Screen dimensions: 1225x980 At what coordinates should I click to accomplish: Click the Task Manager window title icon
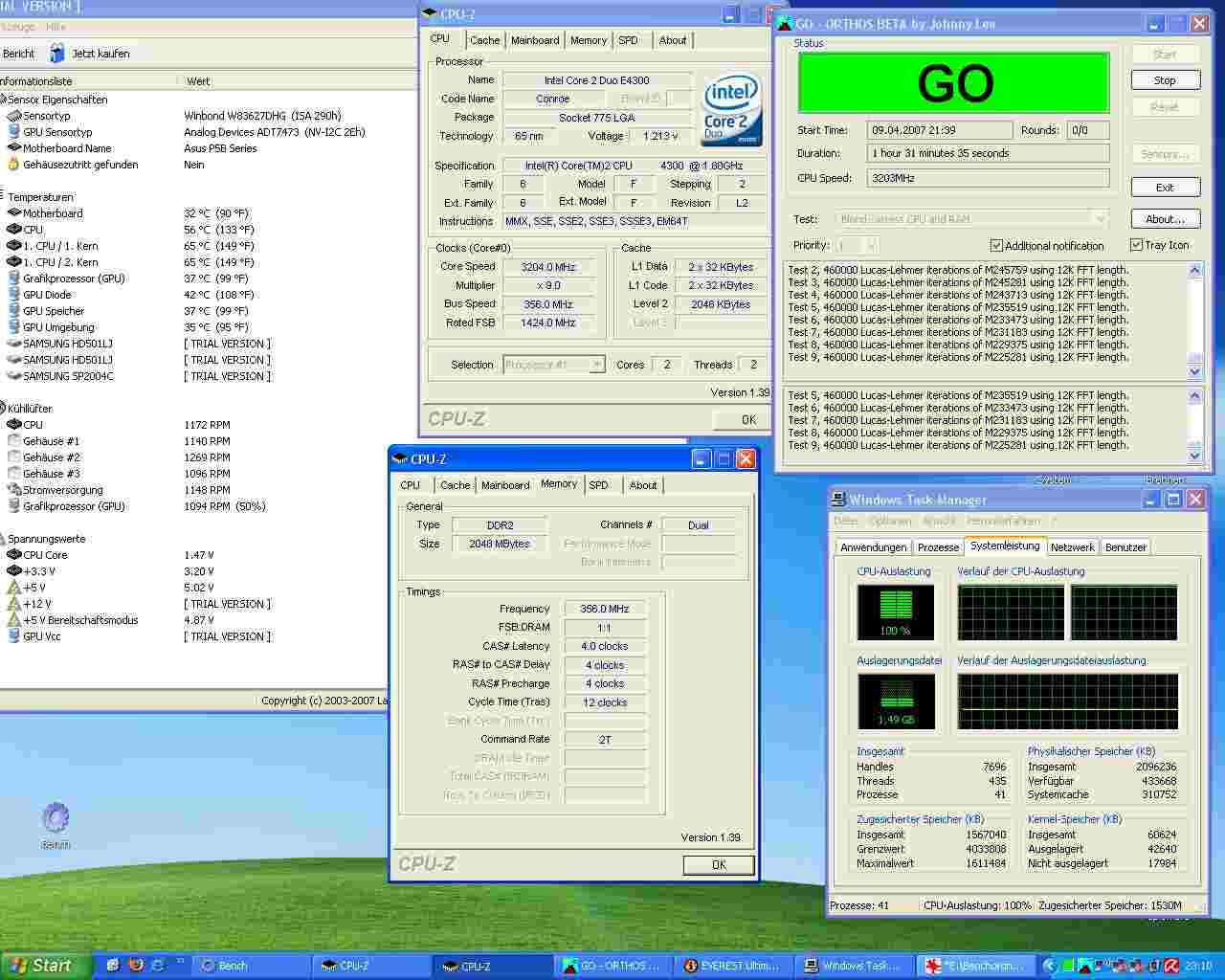(838, 500)
